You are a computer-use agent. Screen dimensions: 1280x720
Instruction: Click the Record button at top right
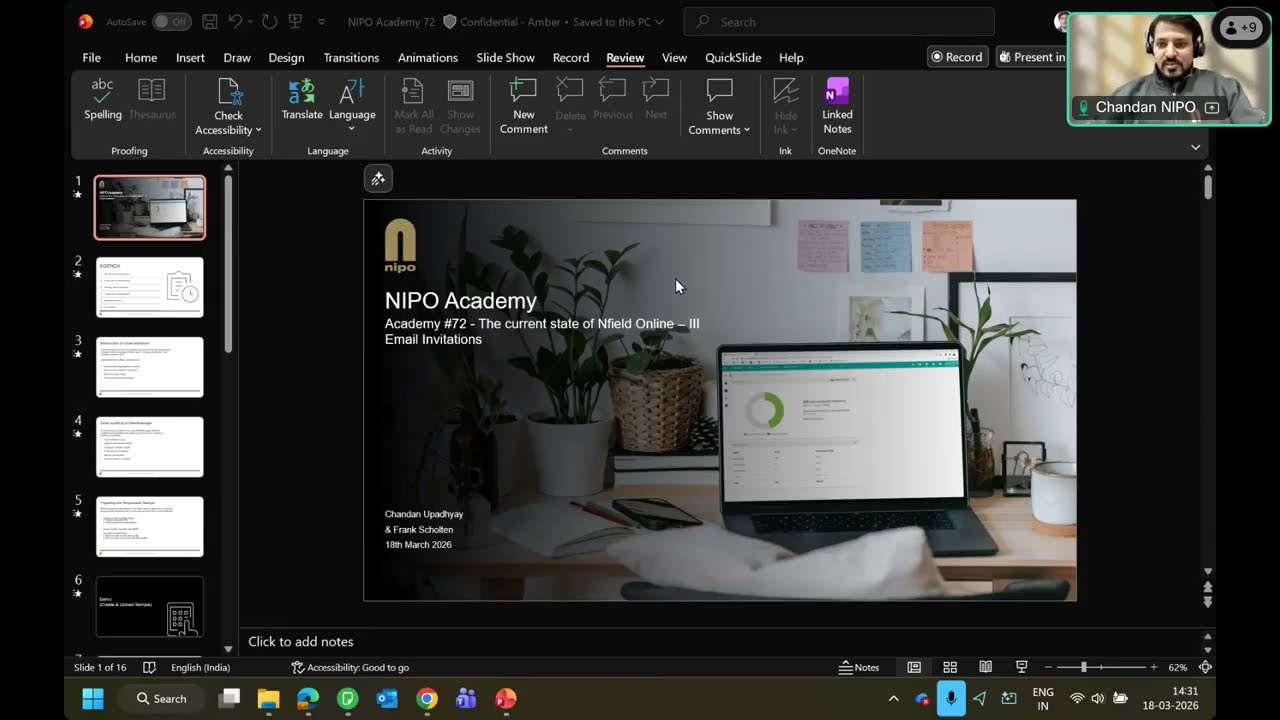click(x=957, y=57)
